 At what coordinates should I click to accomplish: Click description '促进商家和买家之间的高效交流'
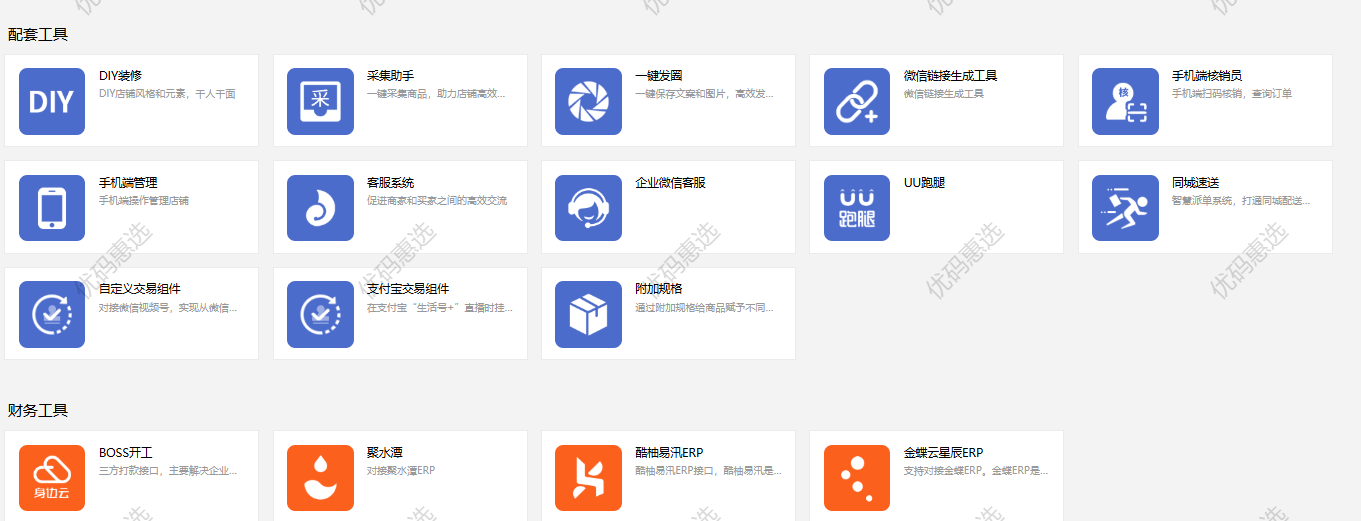[437, 201]
